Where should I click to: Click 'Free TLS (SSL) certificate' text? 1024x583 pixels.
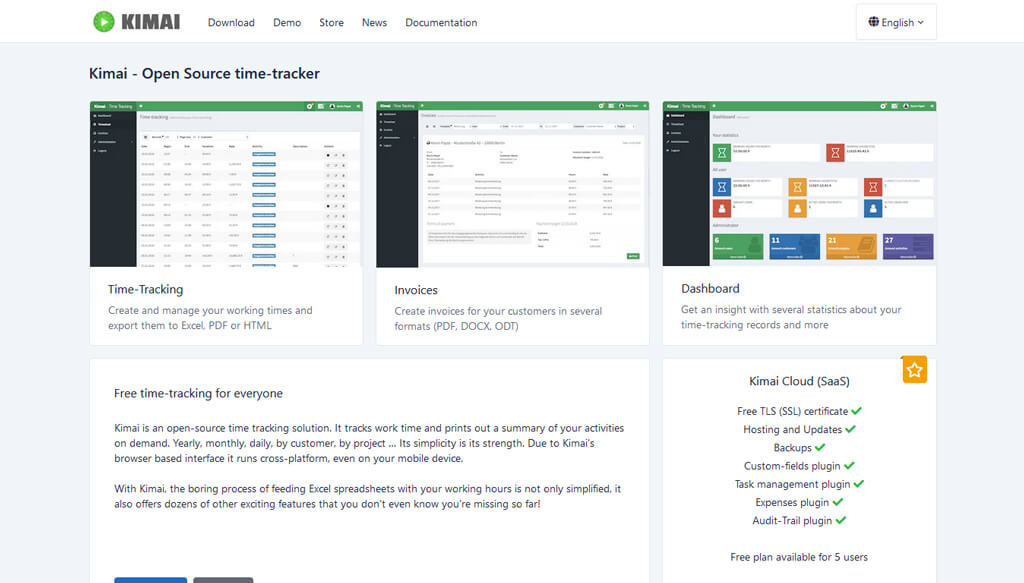point(792,411)
